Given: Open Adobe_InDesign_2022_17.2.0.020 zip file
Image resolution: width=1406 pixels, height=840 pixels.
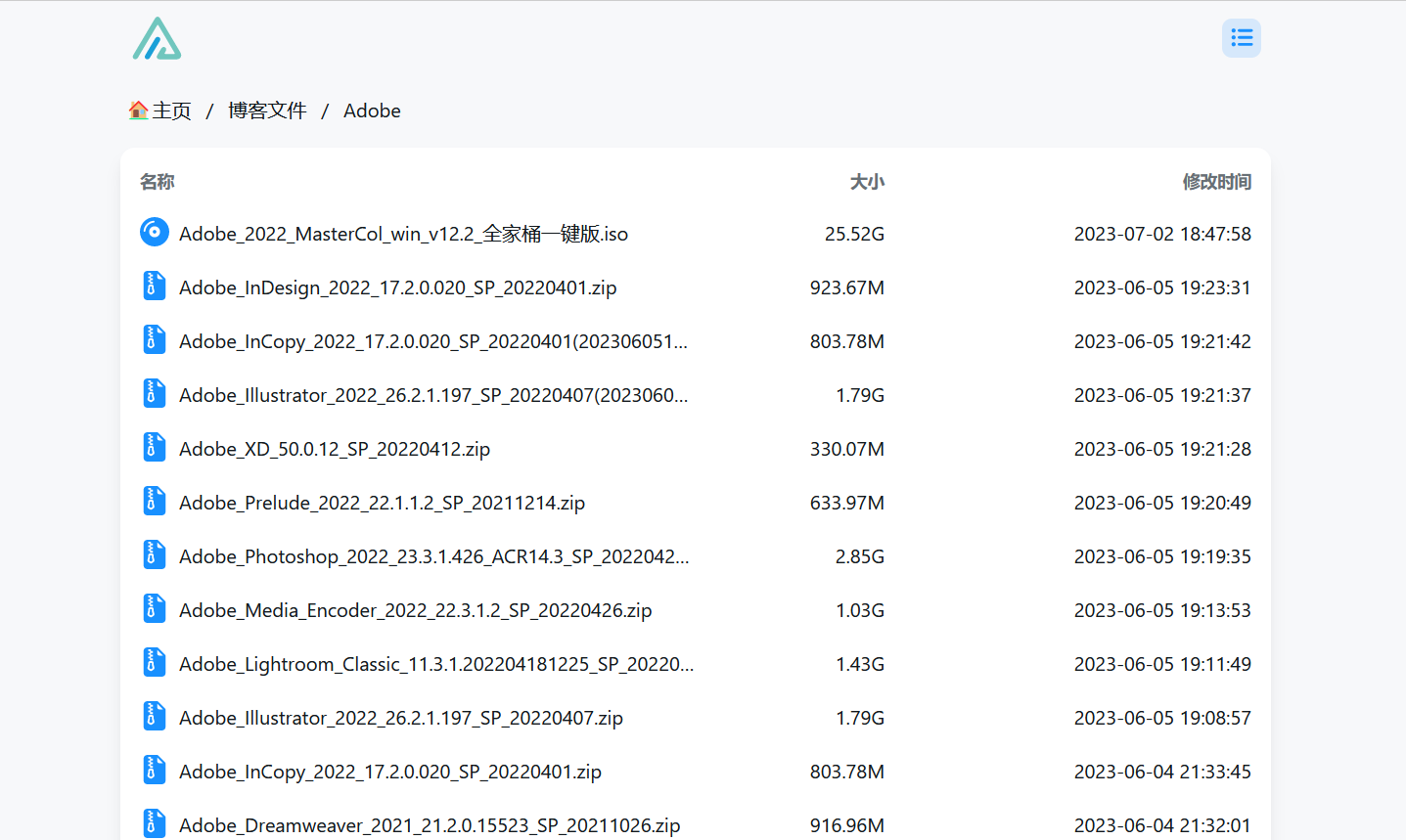Looking at the screenshot, I should [397, 287].
